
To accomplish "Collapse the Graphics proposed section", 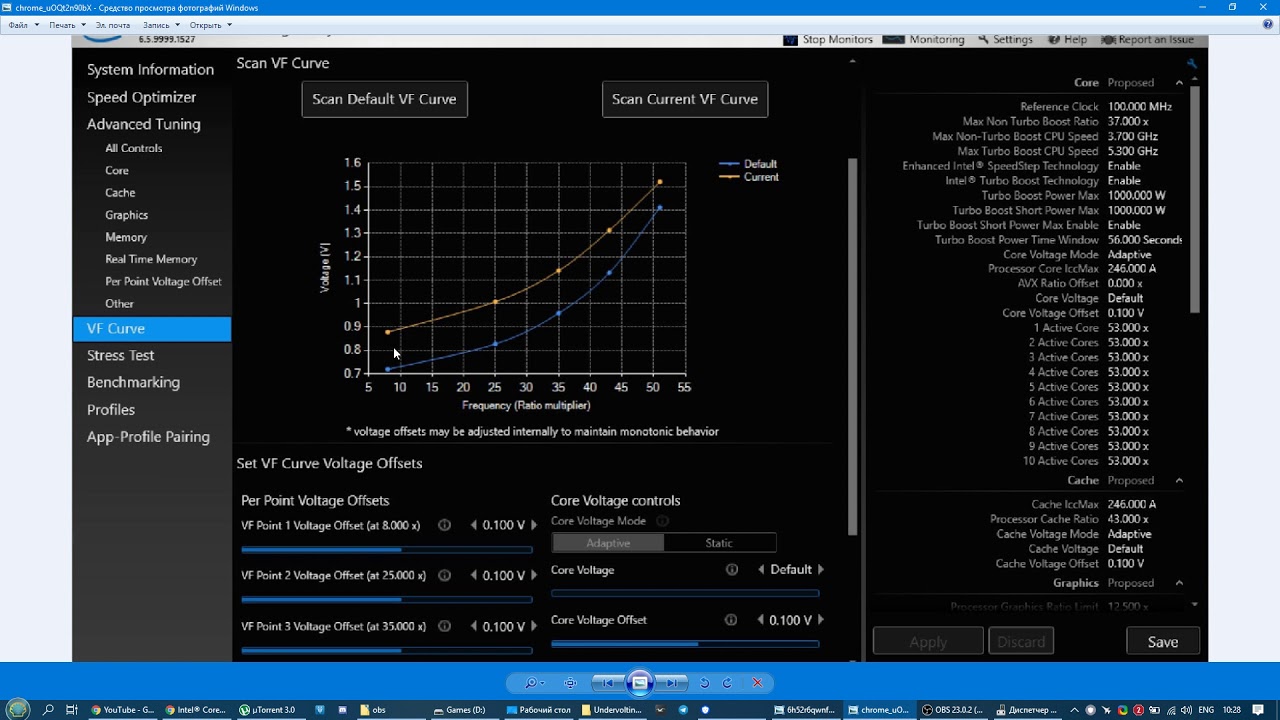I will pos(1179,583).
